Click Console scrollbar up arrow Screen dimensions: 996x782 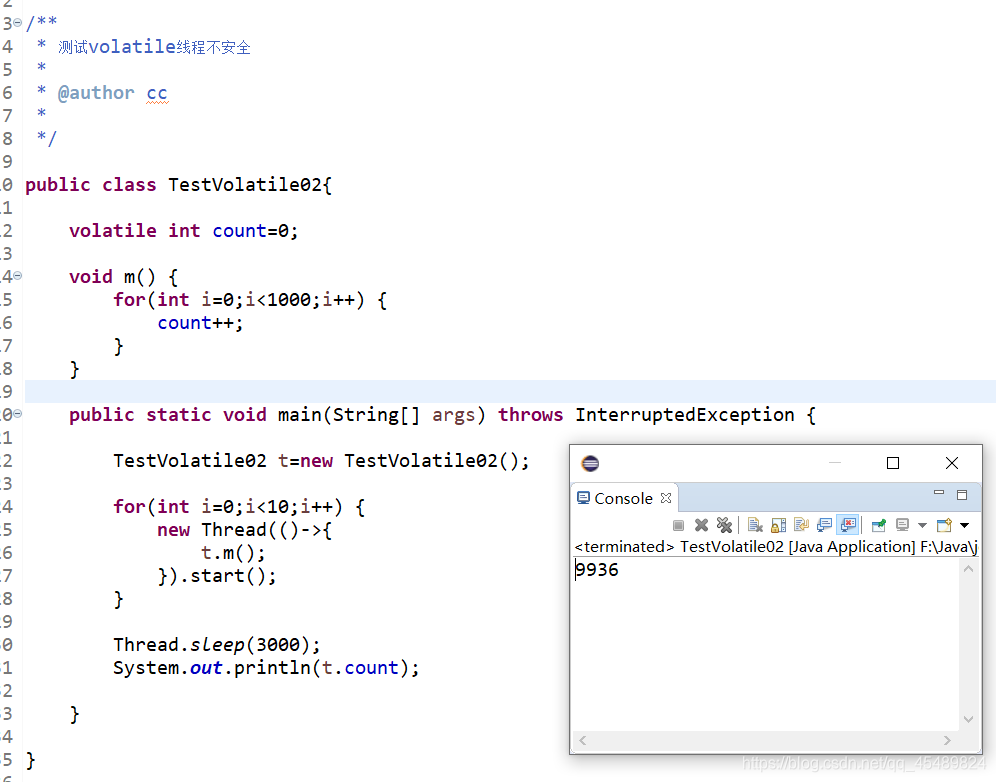[x=968, y=569]
